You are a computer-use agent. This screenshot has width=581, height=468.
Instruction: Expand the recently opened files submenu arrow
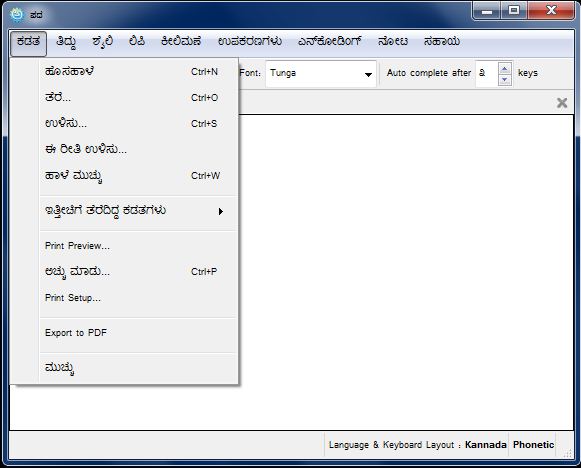pos(220,211)
